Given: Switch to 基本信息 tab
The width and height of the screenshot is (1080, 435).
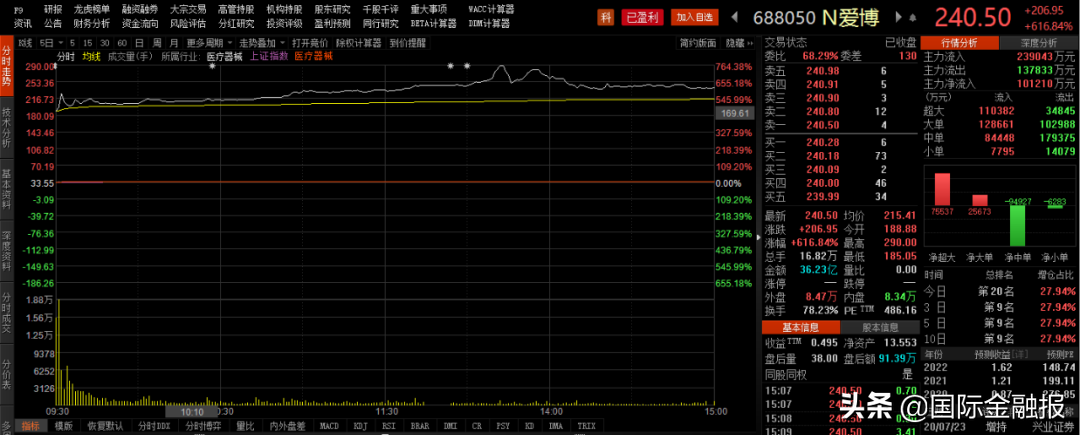Looking at the screenshot, I should coord(800,327).
